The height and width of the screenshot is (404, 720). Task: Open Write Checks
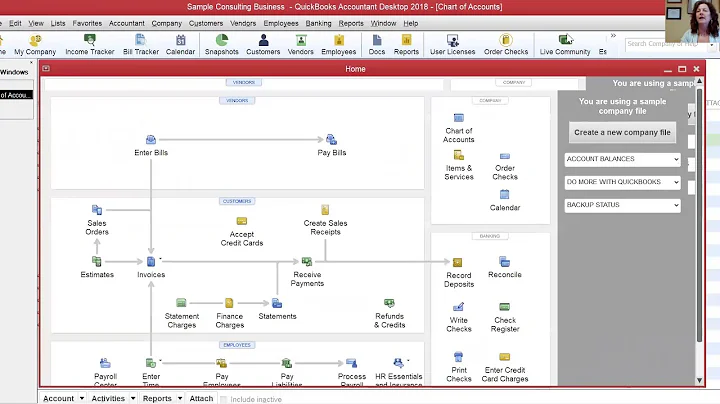pos(459,317)
